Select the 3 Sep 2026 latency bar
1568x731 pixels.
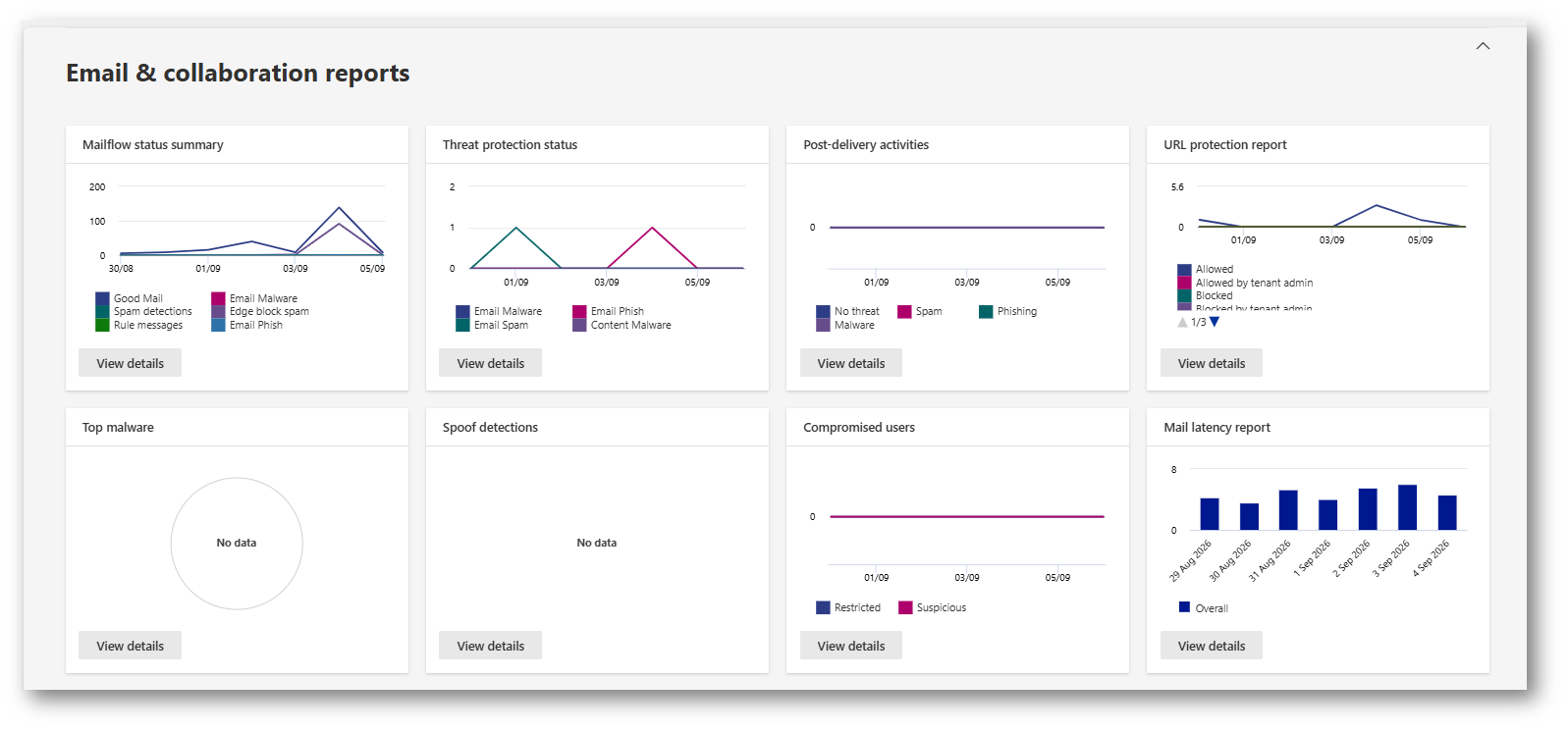click(x=1407, y=507)
